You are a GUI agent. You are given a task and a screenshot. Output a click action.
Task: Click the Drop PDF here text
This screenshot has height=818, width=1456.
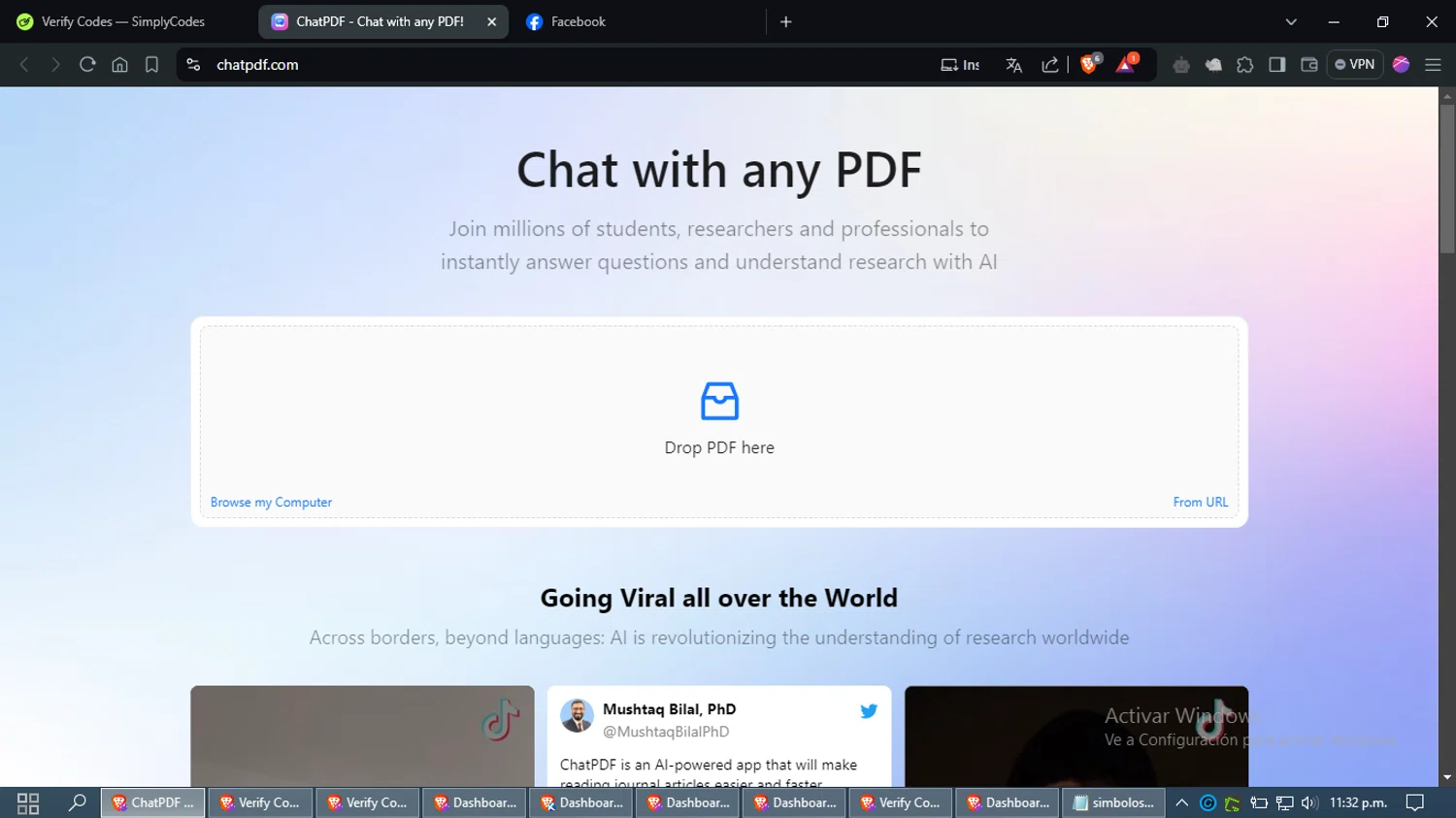(x=719, y=447)
